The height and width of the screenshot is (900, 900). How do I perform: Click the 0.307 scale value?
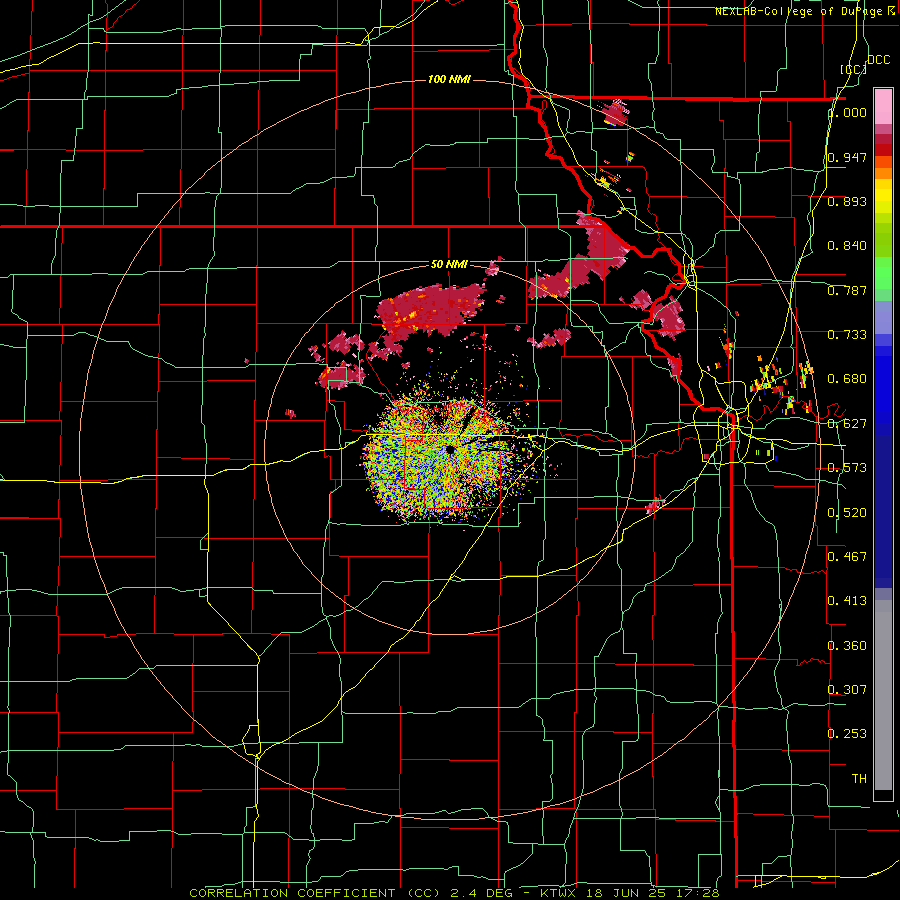click(847, 690)
